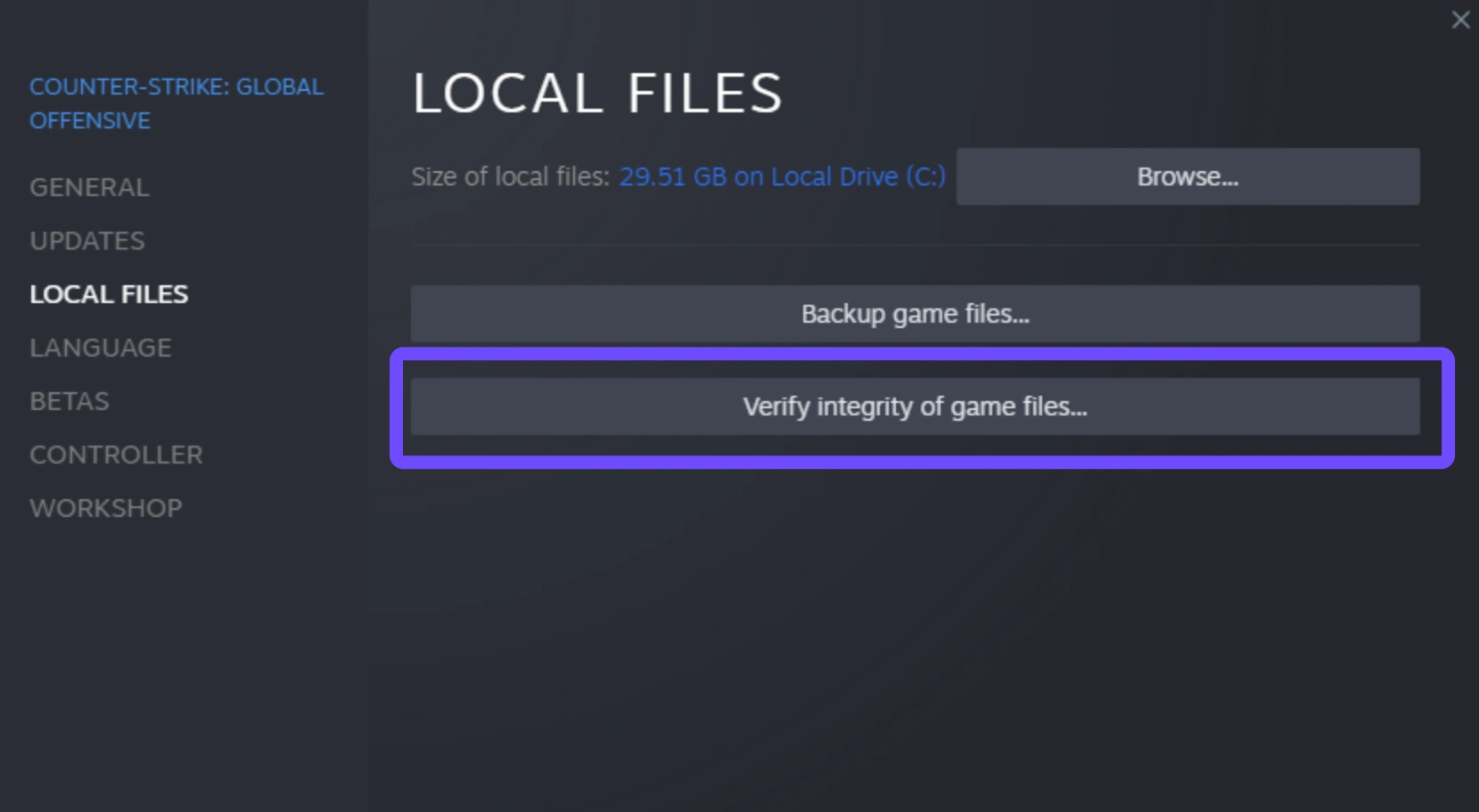1479x812 pixels.
Task: Click the LOCAL FILES page heading
Action: (x=597, y=93)
